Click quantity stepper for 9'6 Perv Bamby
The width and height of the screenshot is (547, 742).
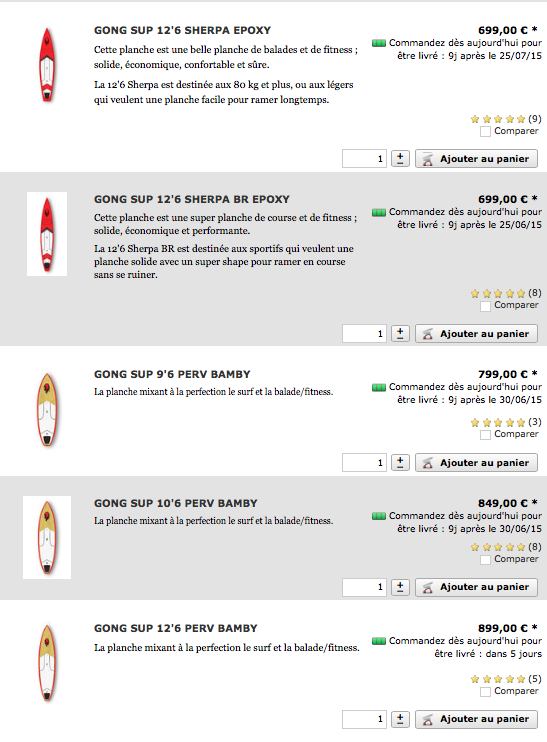[400, 462]
